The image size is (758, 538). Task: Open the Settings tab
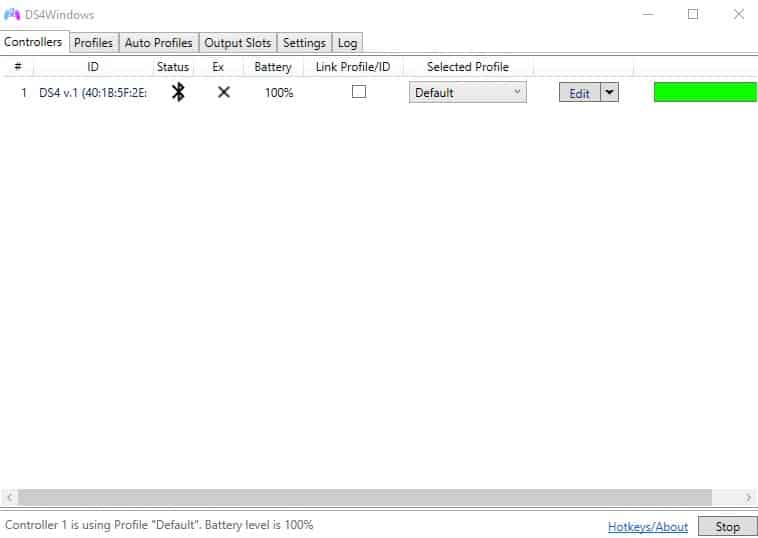click(304, 43)
